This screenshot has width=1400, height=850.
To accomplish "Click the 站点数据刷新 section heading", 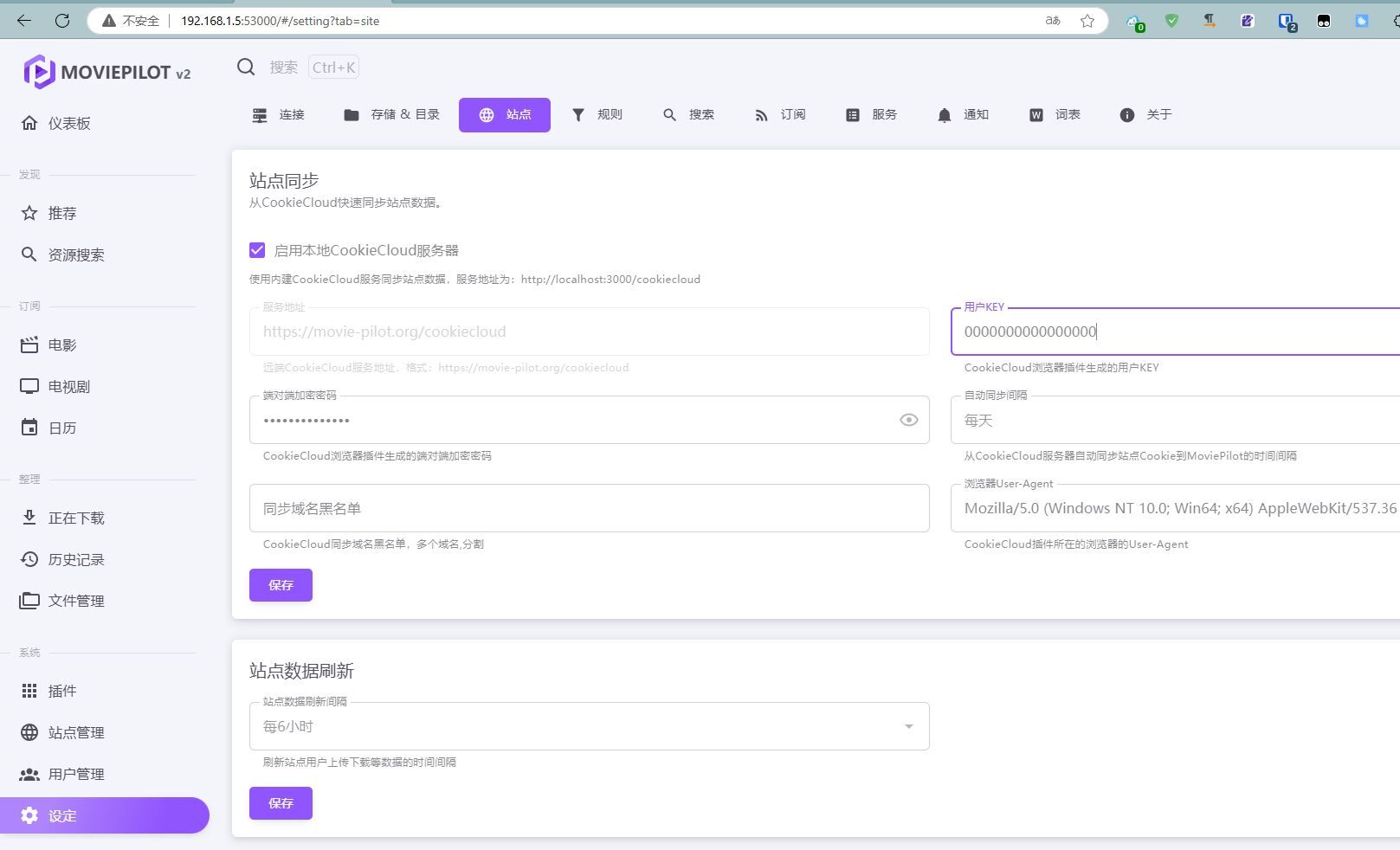I will click(x=301, y=671).
